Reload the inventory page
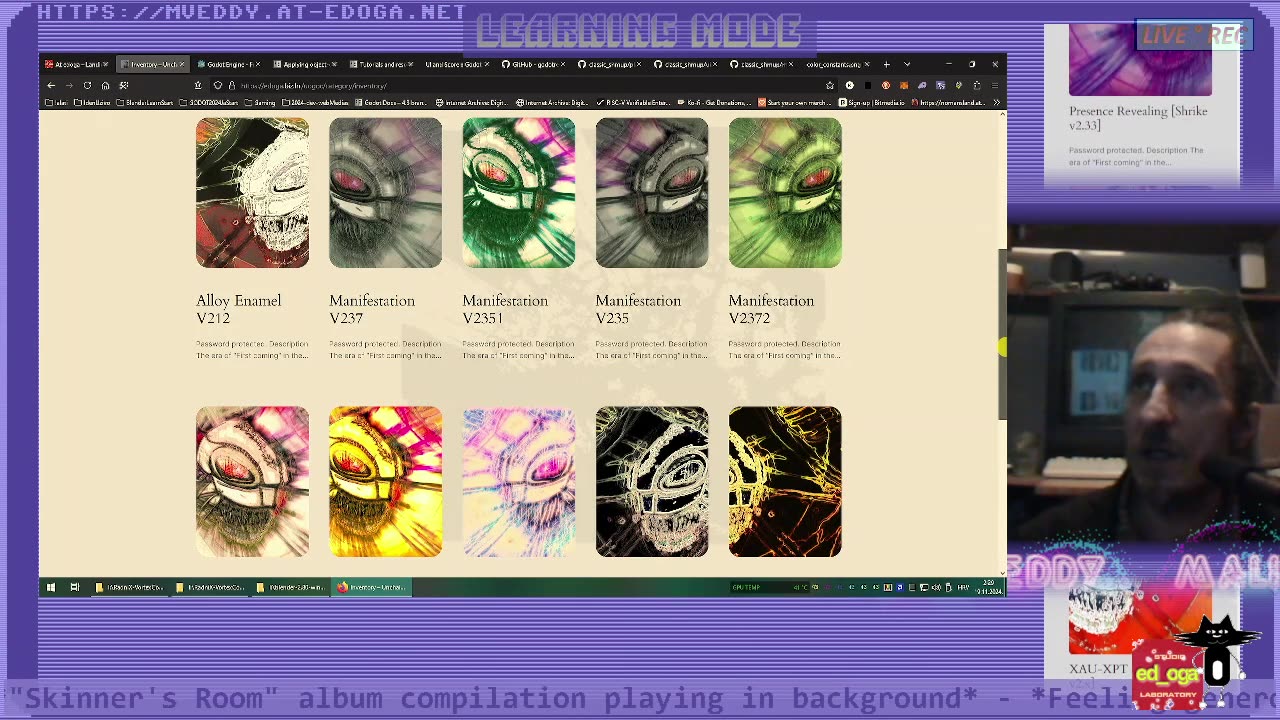Screen dimensions: 1280x720 tap(87, 86)
